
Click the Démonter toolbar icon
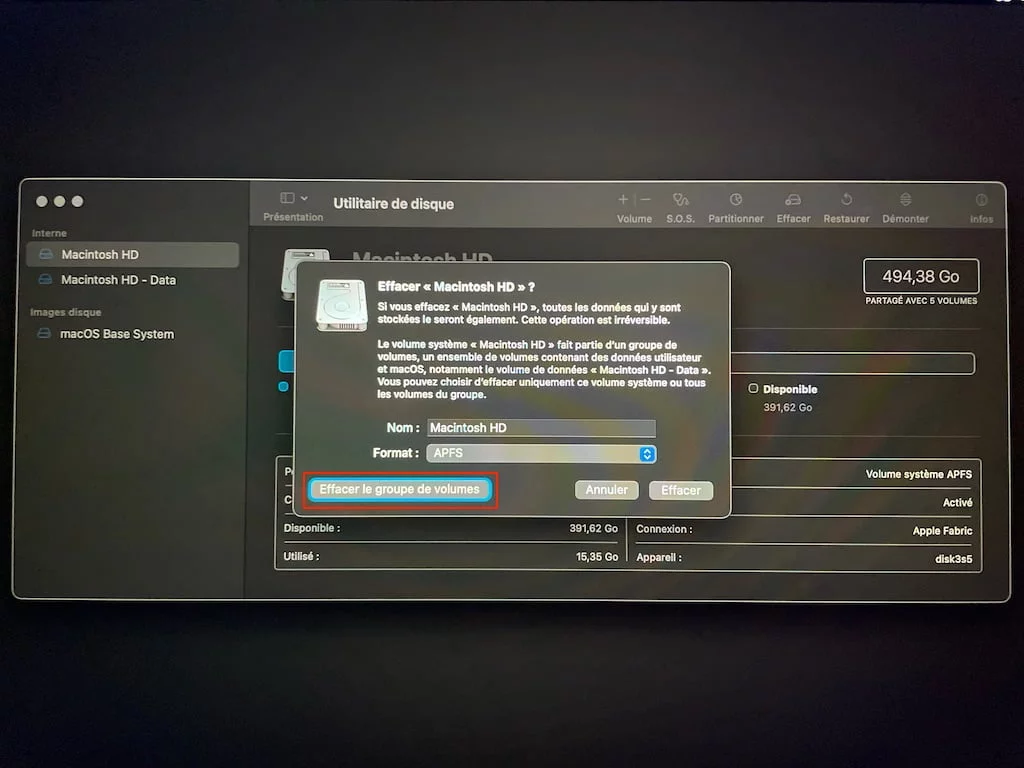pyautogui.click(x=905, y=199)
